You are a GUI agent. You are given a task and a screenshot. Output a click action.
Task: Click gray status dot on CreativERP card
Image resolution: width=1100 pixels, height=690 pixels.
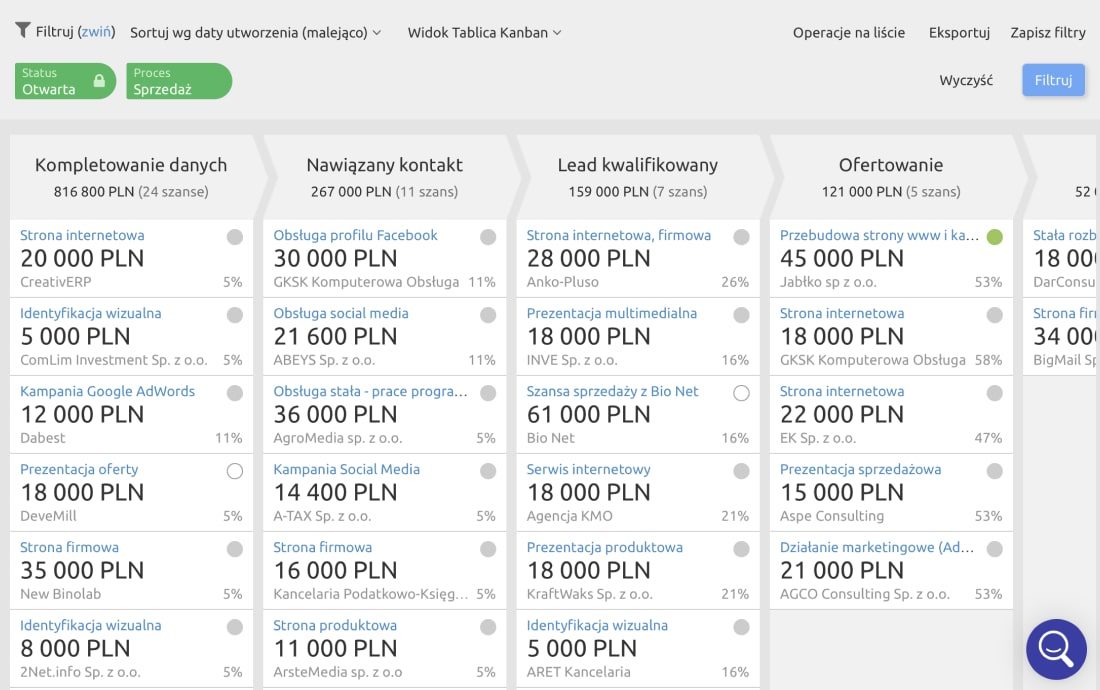[x=234, y=237]
